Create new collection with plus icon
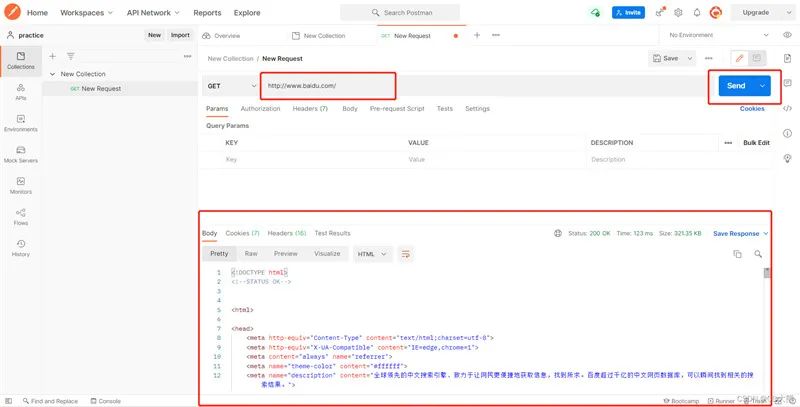Screen dimensions: 800x407 coord(53,56)
